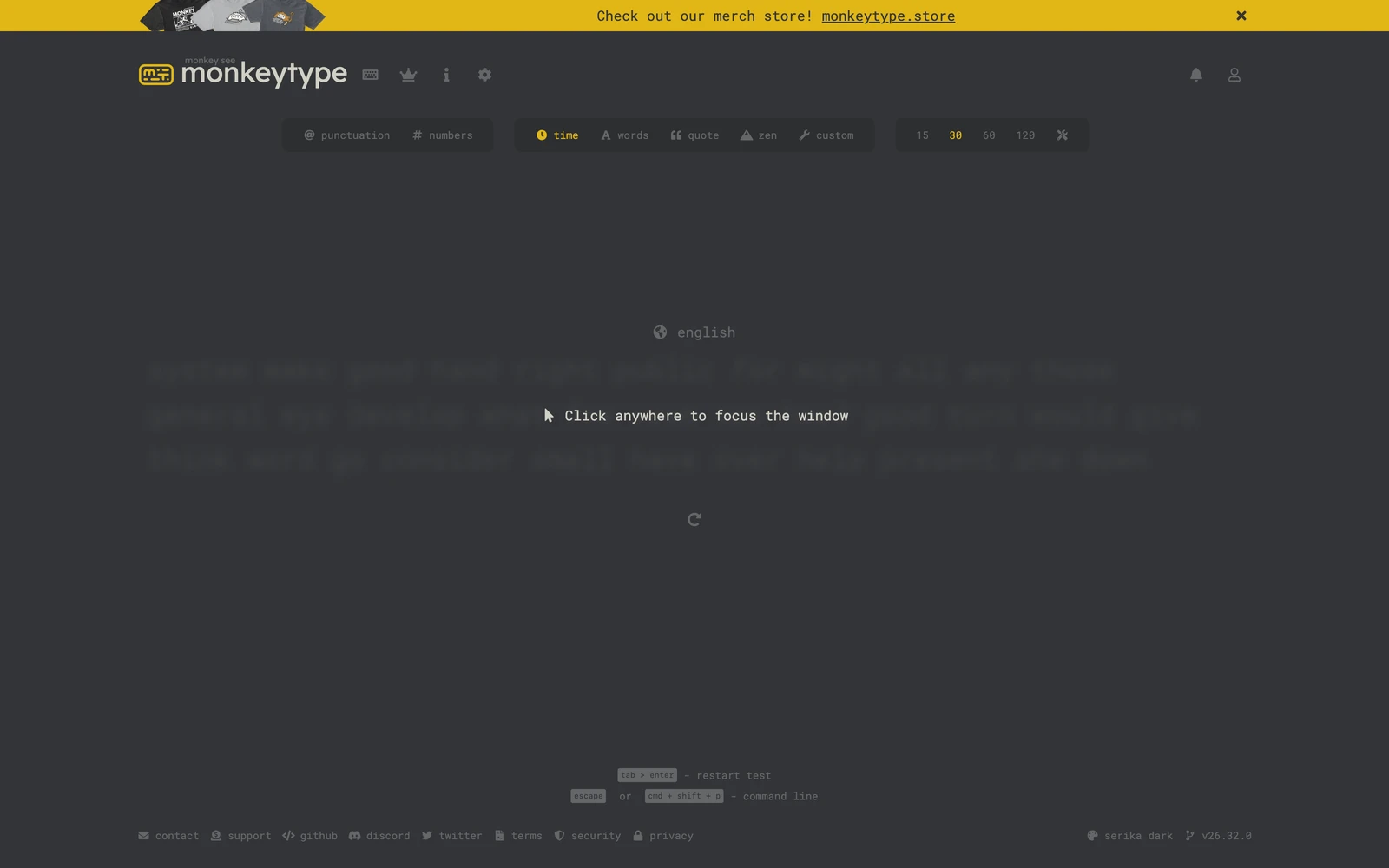Select words test mode
This screenshot has width=1389, height=868.
tap(624, 135)
